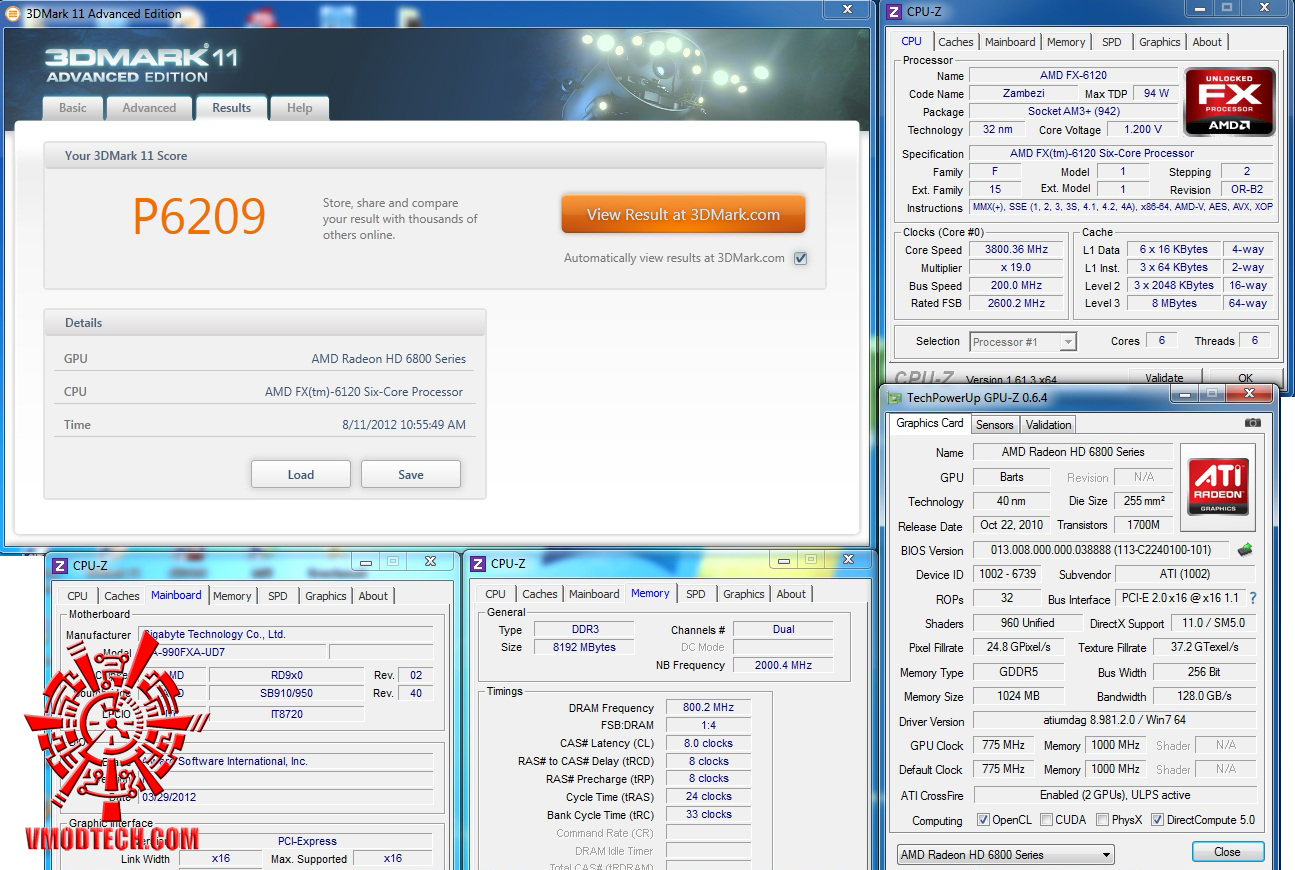The width and height of the screenshot is (1295, 870).
Task: Select the Graphics Card tab in GPU-Z
Action: coord(930,423)
